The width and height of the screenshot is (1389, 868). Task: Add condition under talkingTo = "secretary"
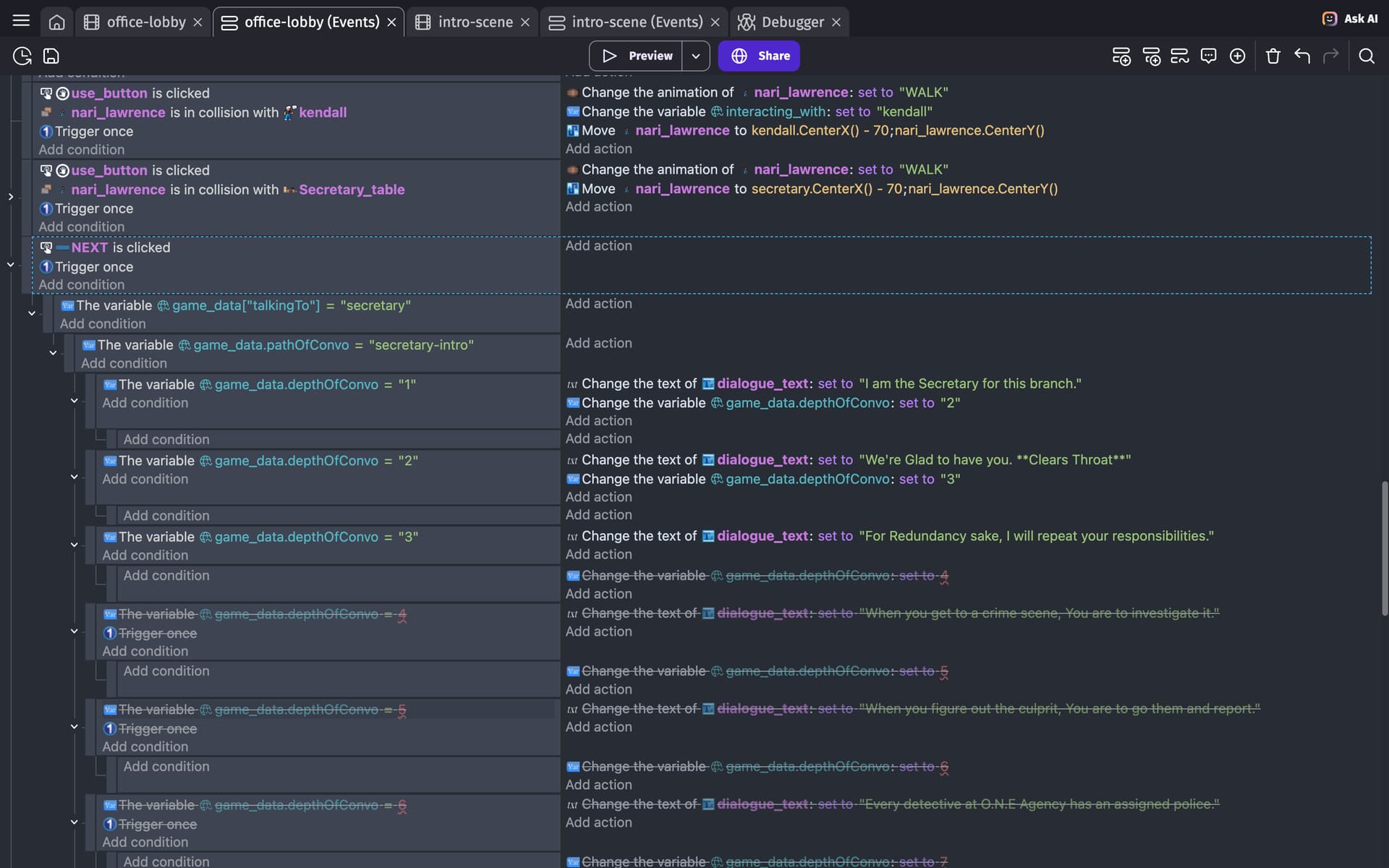click(103, 324)
